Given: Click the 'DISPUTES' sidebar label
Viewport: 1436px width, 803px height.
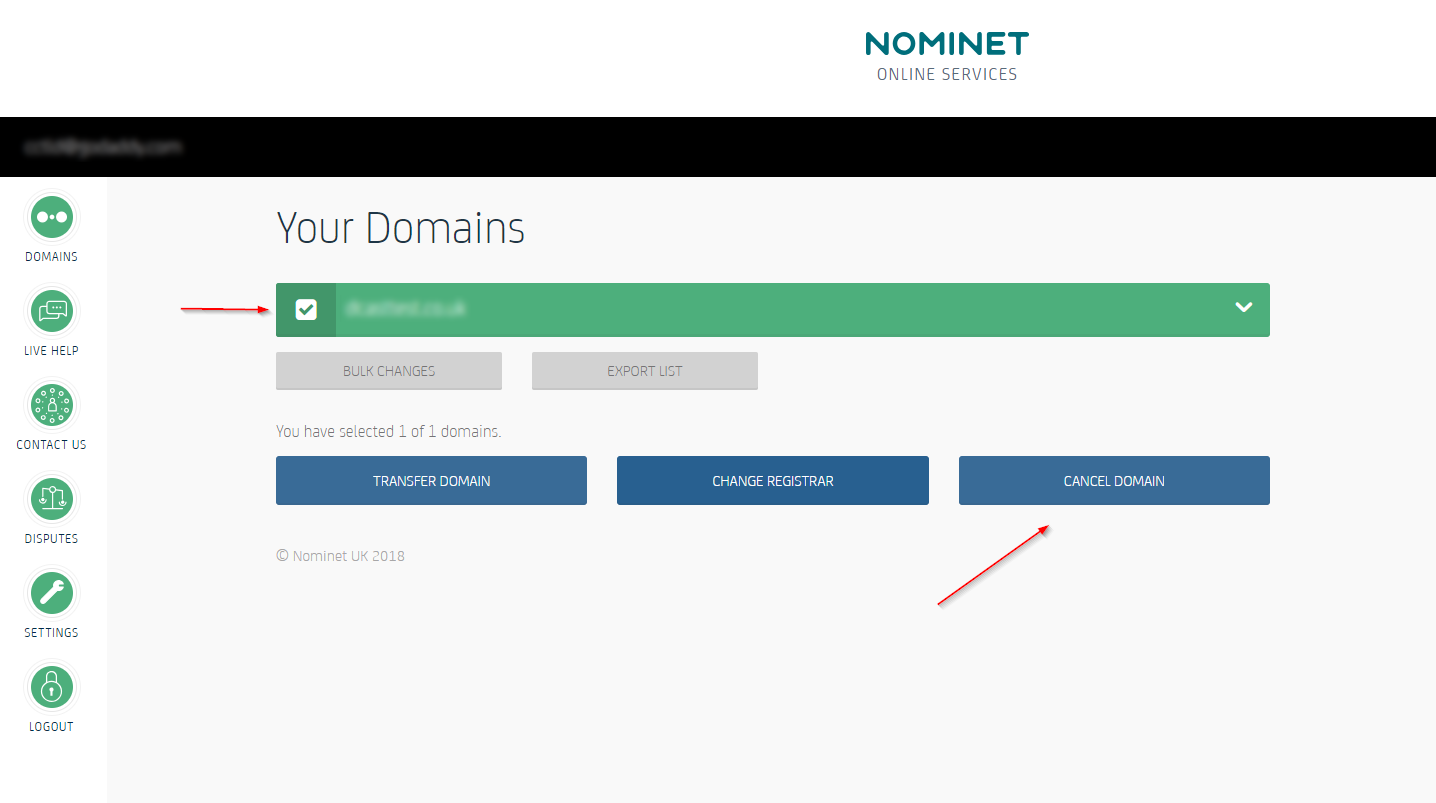Looking at the screenshot, I should pyautogui.click(x=51, y=539).
